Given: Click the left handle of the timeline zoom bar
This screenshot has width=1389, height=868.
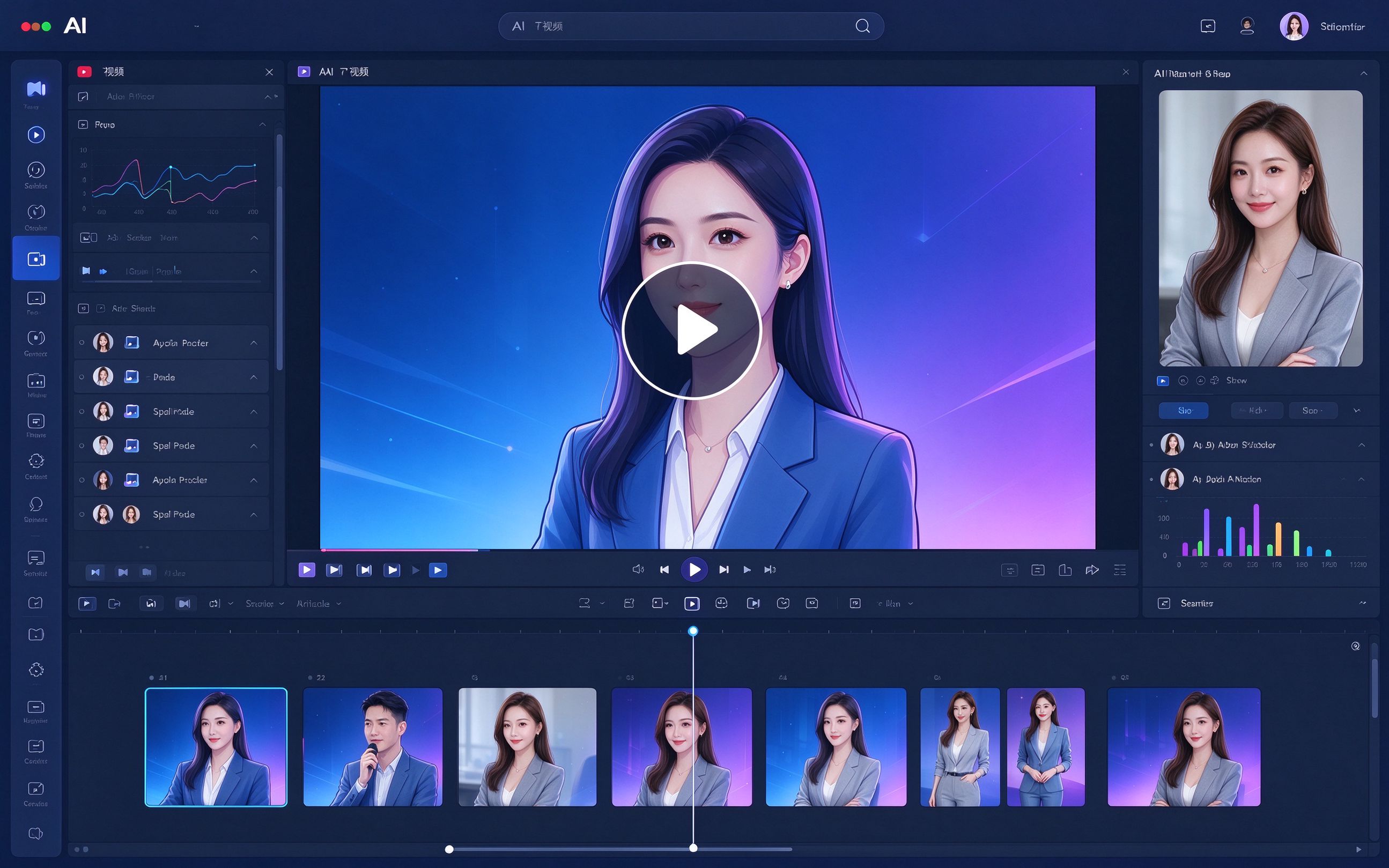Looking at the screenshot, I should [449, 849].
